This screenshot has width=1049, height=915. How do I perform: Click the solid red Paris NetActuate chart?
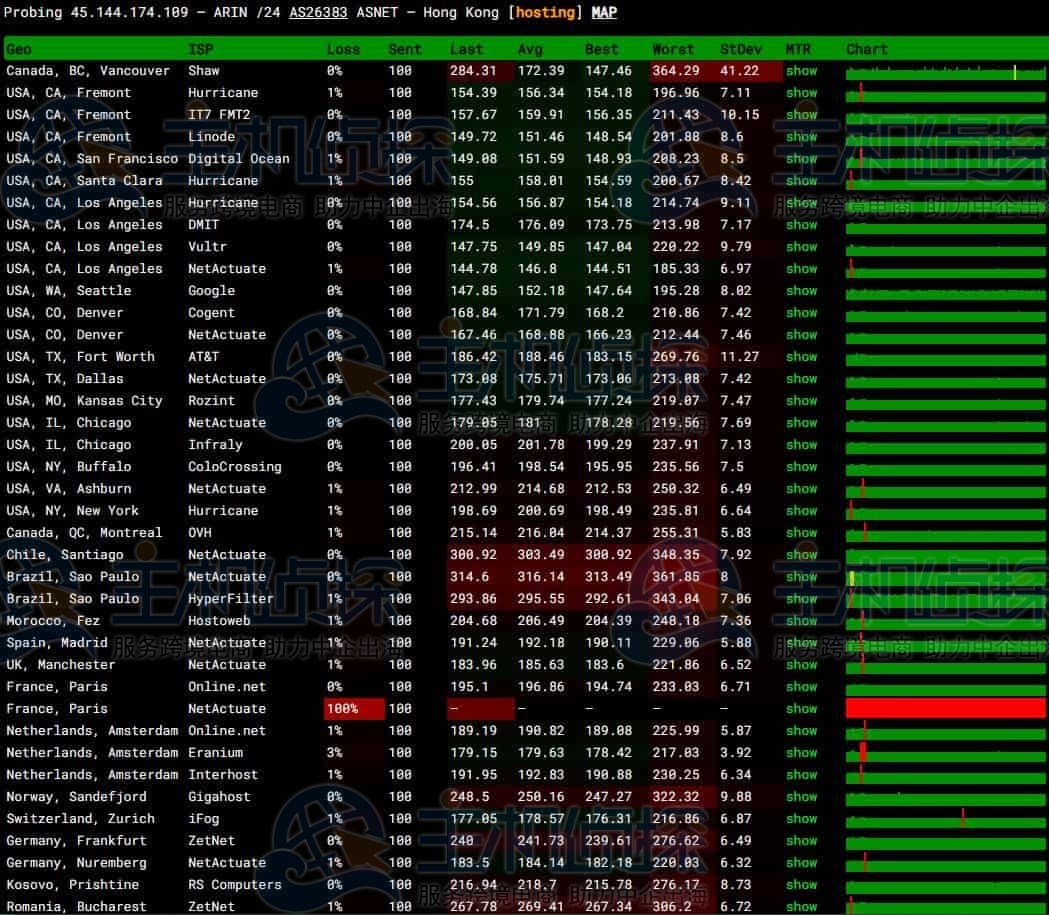[945, 709]
